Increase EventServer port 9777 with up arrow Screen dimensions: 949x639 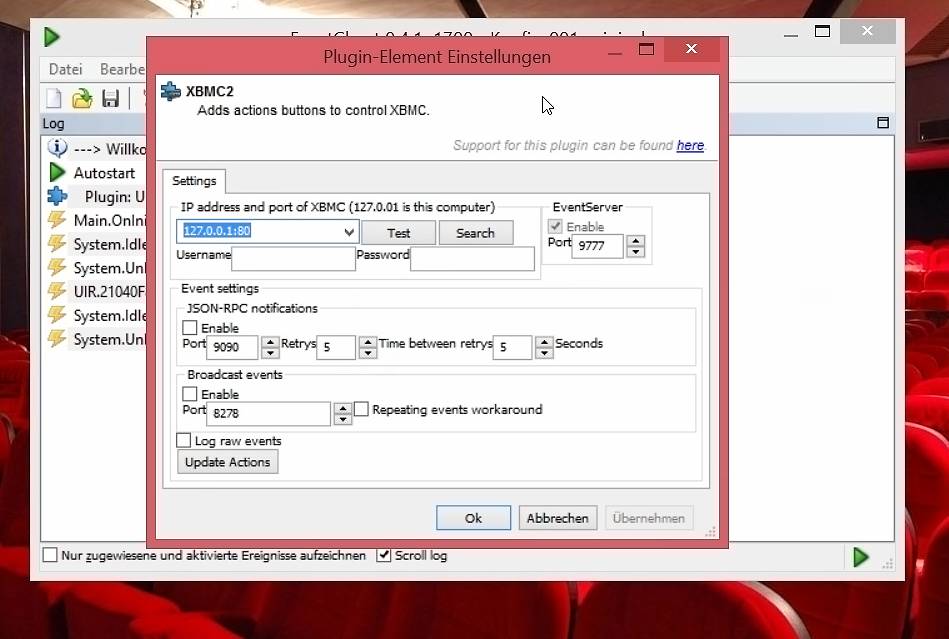(x=635, y=240)
